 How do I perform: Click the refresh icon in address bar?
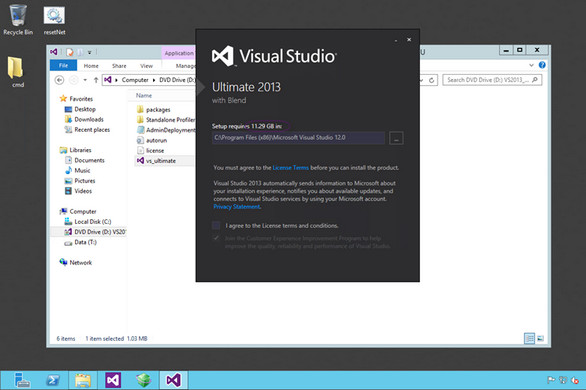pyautogui.click(x=431, y=80)
